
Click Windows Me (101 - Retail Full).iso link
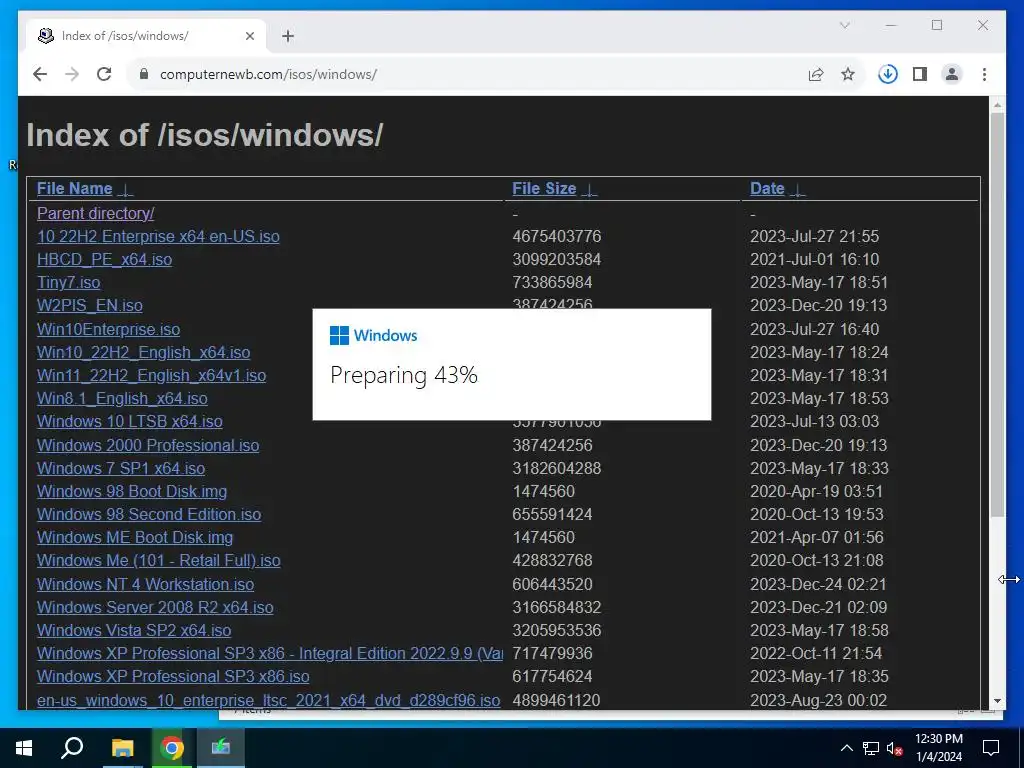click(x=159, y=560)
